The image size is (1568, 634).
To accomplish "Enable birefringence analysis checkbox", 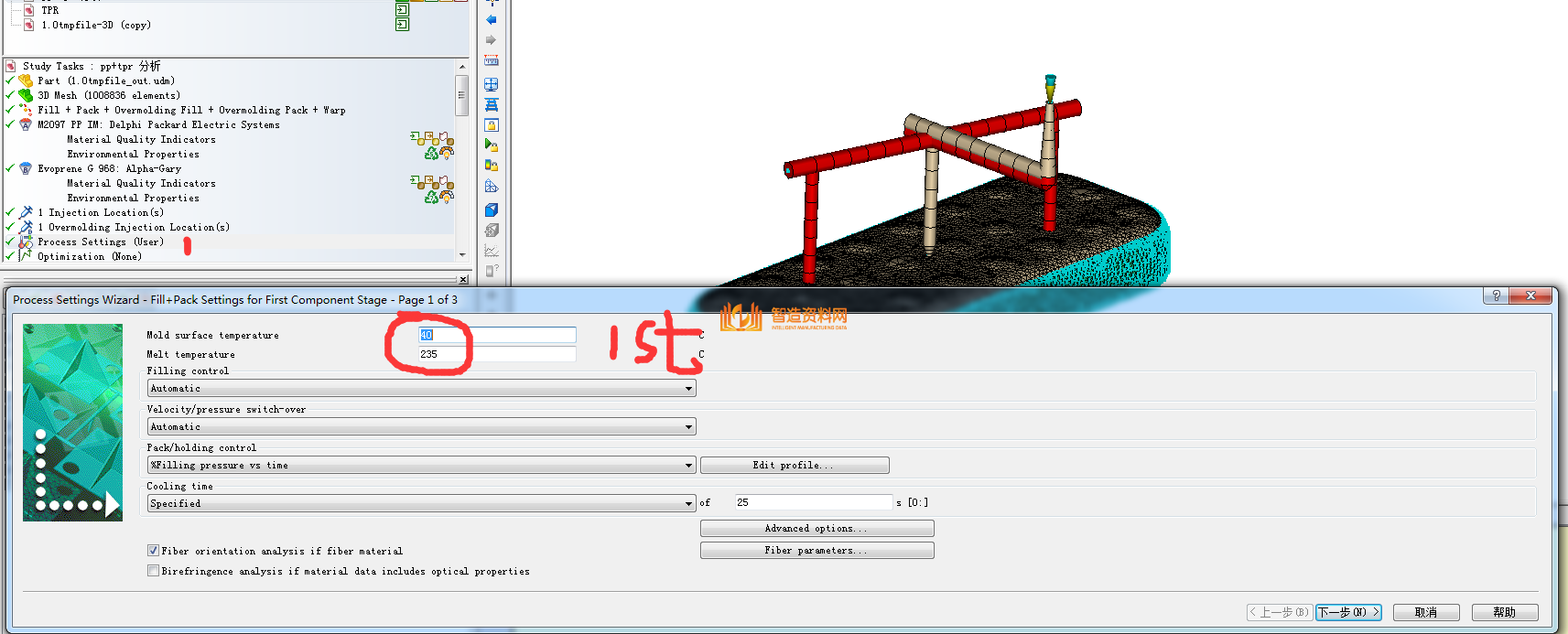I will tap(153, 571).
